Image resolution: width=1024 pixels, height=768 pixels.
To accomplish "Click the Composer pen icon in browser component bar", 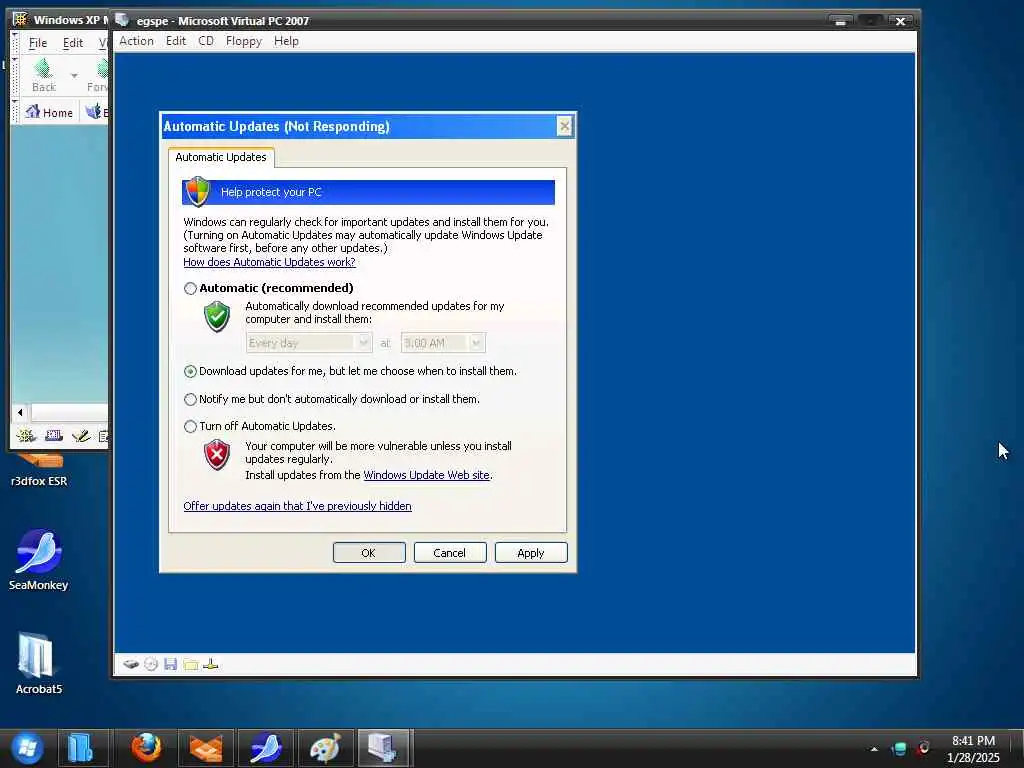I will (x=81, y=436).
